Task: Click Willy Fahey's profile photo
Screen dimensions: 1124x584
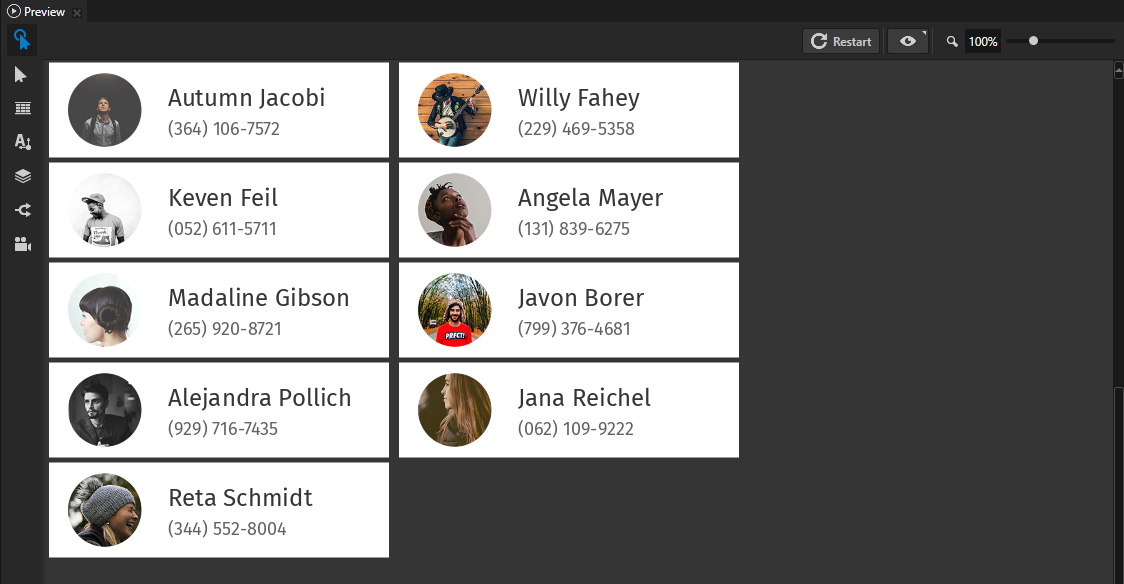Action: (454, 110)
